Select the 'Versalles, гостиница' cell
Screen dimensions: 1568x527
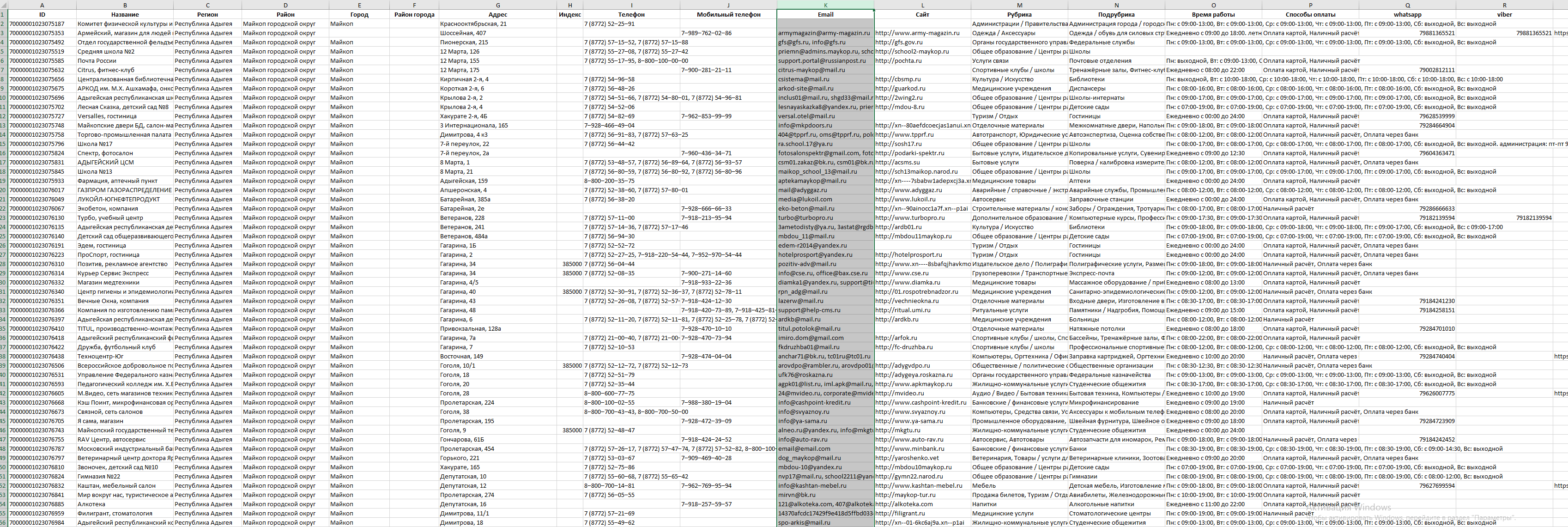125,116
